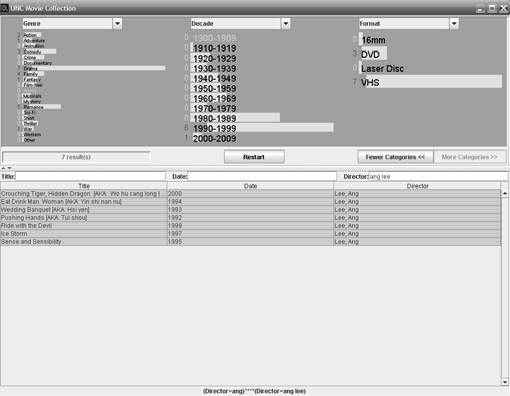The height and width of the screenshot is (396, 510).
Task: Click the Decade combo box label
Action: (x=236, y=24)
